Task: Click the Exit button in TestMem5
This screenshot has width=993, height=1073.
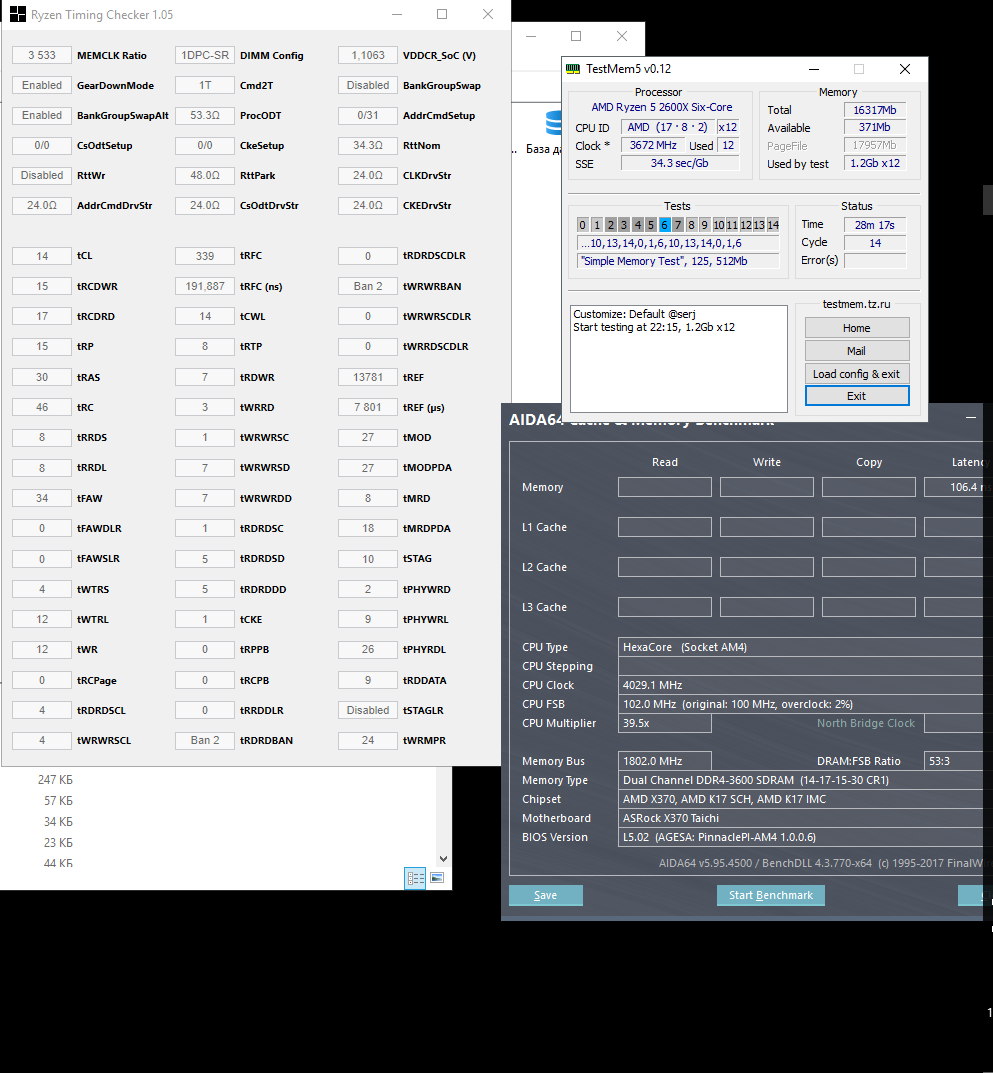Action: click(857, 396)
